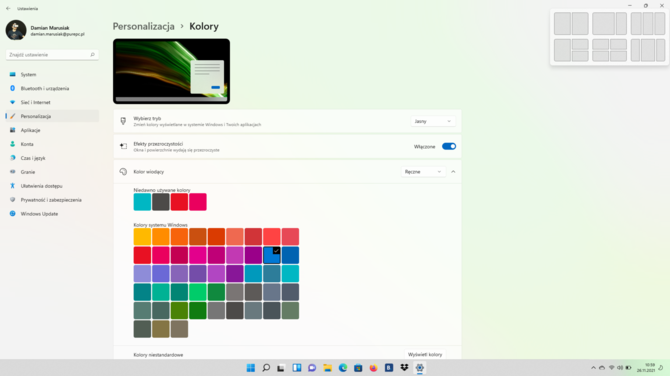Open Prywatność i zabezpieczenia settings
Screen dimensions: 670x376
pyautogui.click(x=52, y=200)
